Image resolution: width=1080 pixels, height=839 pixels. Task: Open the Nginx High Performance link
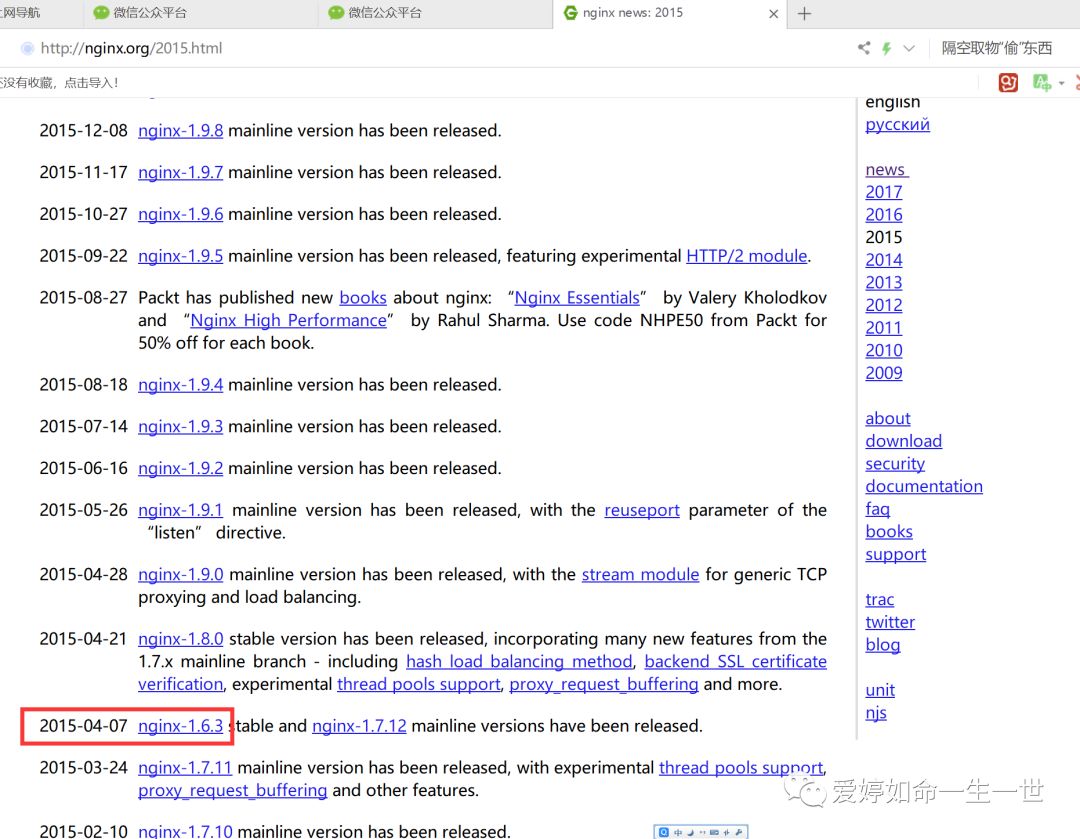coord(289,320)
